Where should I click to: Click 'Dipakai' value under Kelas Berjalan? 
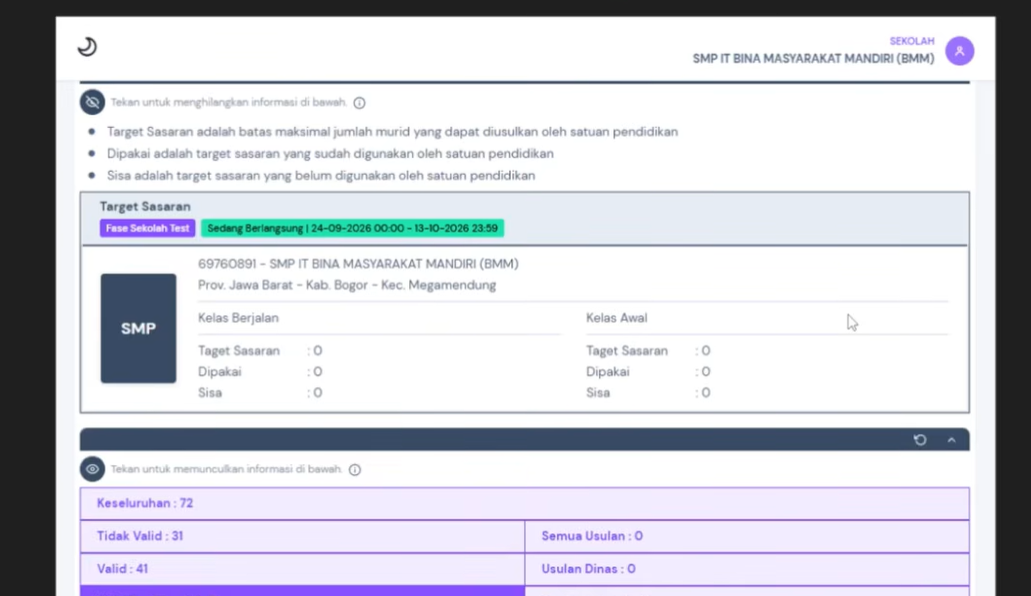pos(317,372)
